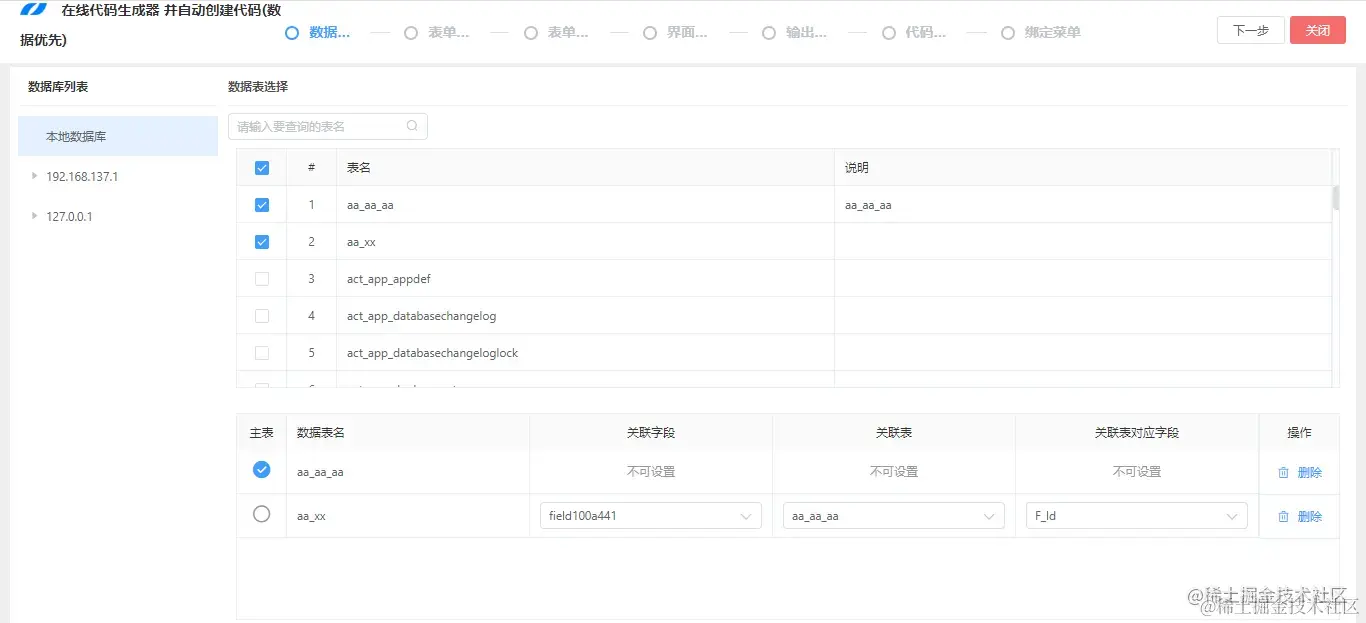Click the 界面 step circle indicator
The width and height of the screenshot is (1366, 623).
[x=650, y=32]
